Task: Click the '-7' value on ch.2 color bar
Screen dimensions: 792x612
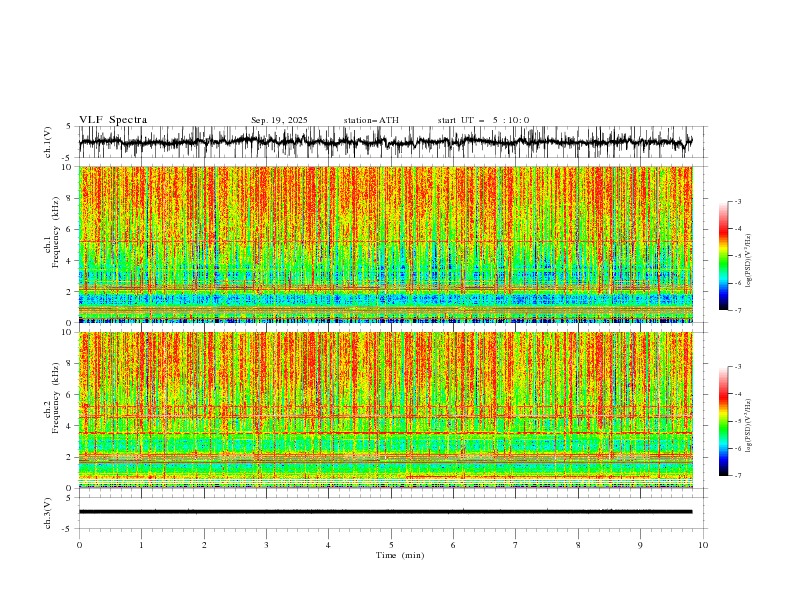Action: (x=737, y=476)
